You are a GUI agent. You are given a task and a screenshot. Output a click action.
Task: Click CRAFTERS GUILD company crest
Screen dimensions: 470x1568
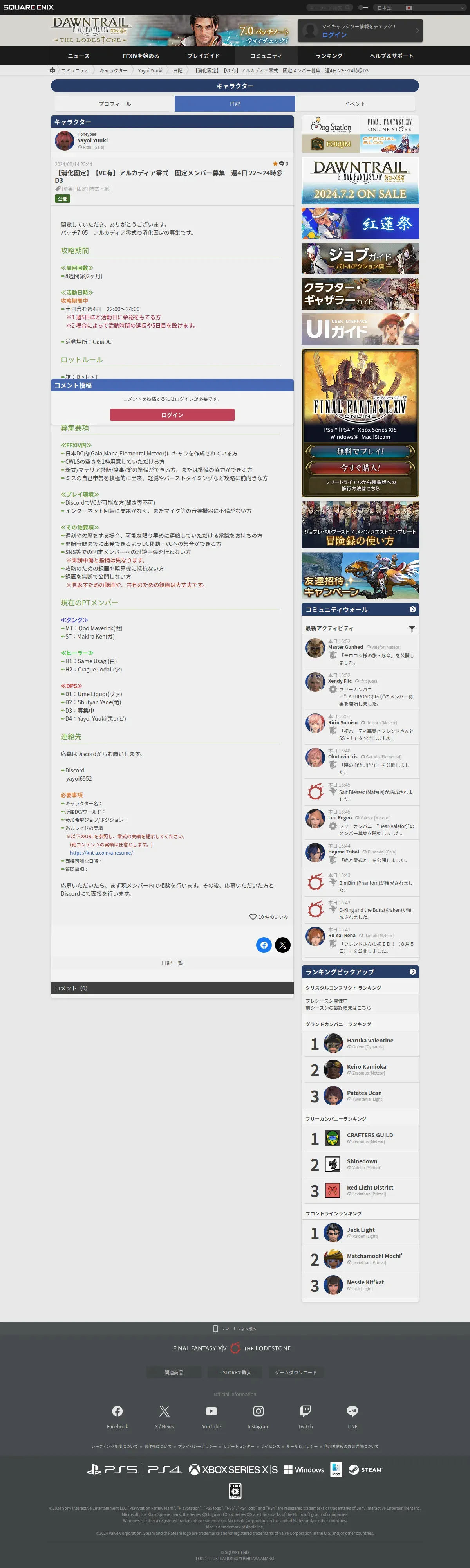pos(333,1138)
